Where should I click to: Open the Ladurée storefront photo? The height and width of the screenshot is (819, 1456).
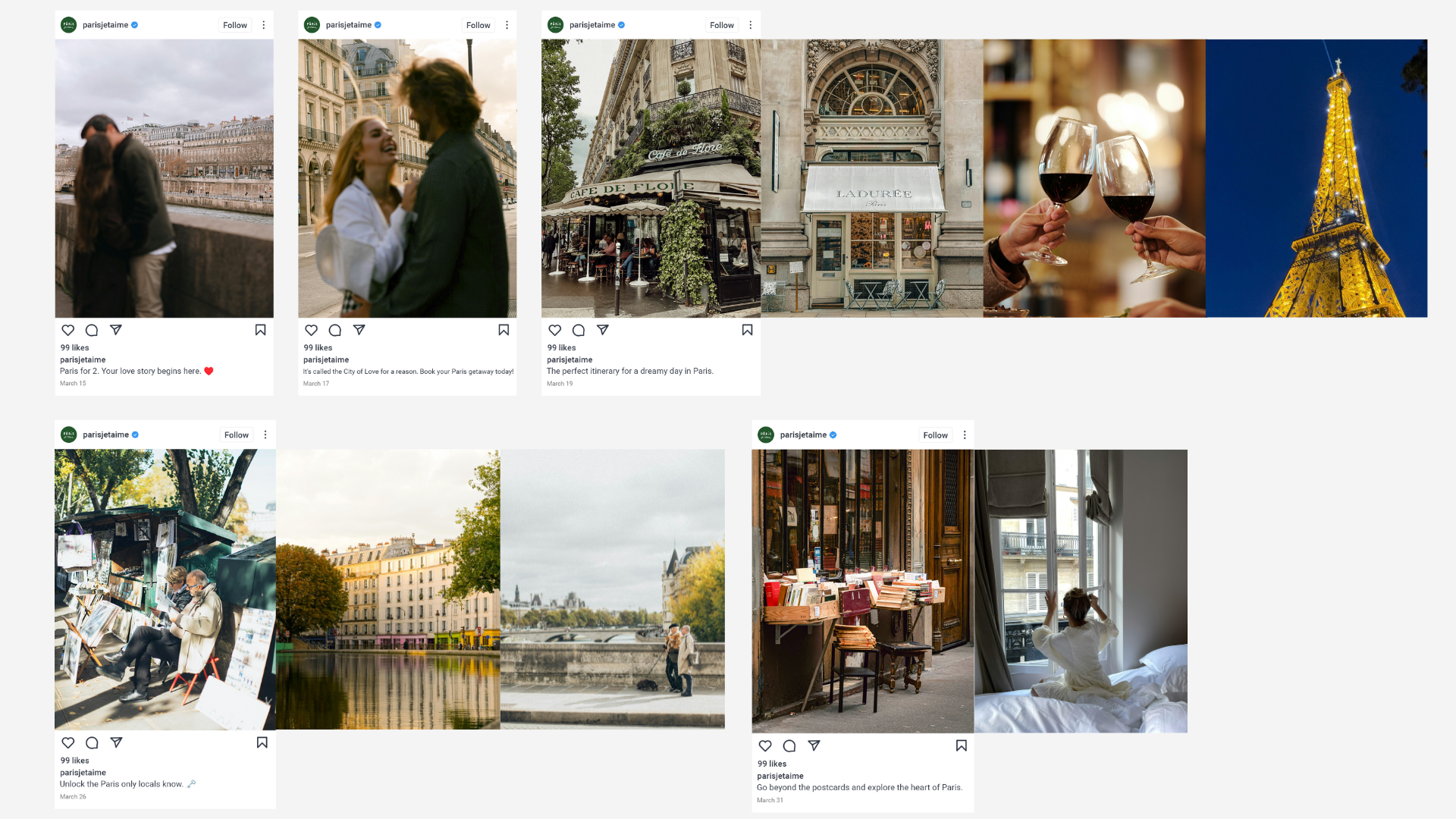pos(872,178)
